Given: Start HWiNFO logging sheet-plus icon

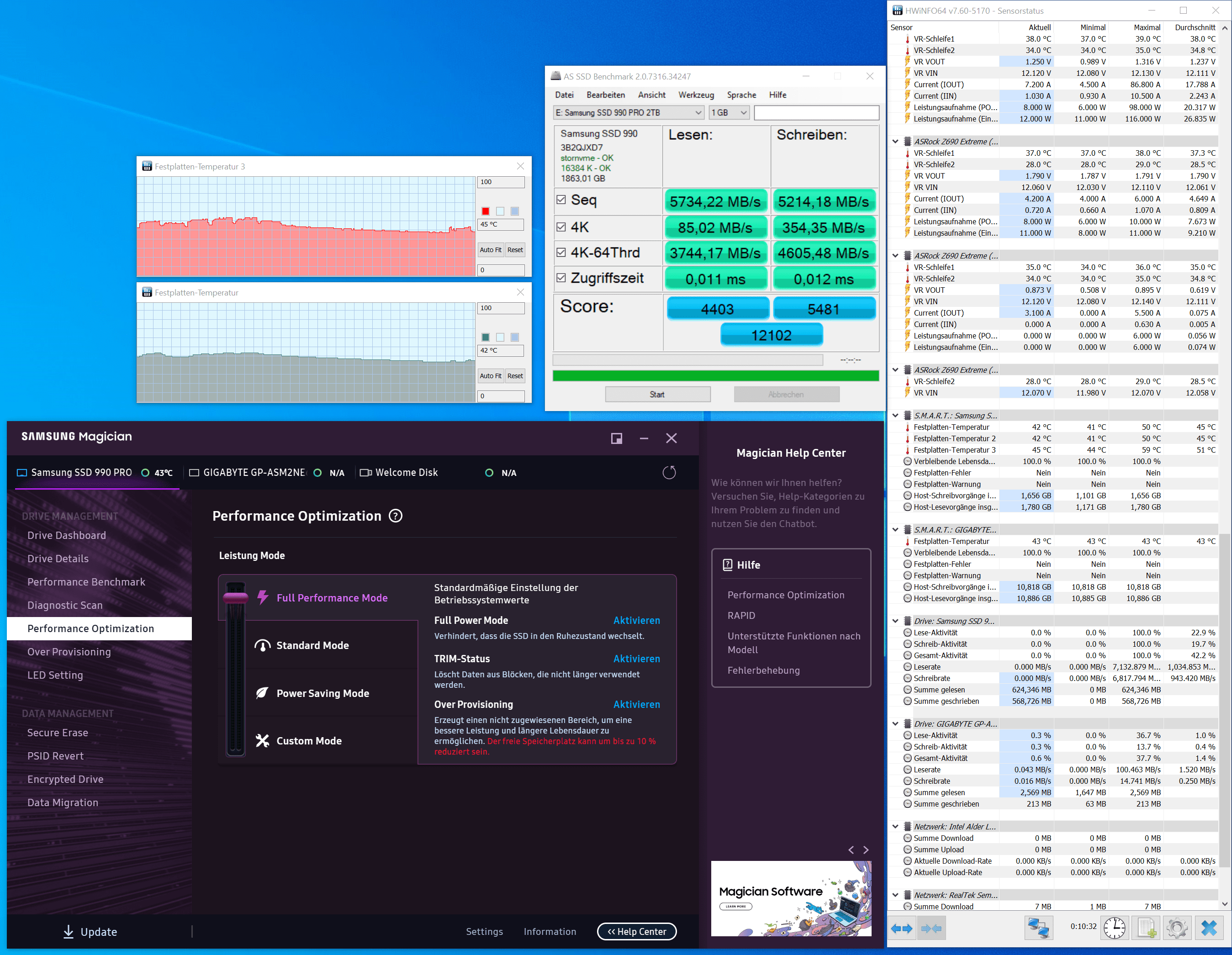Looking at the screenshot, I should coord(1146,928).
